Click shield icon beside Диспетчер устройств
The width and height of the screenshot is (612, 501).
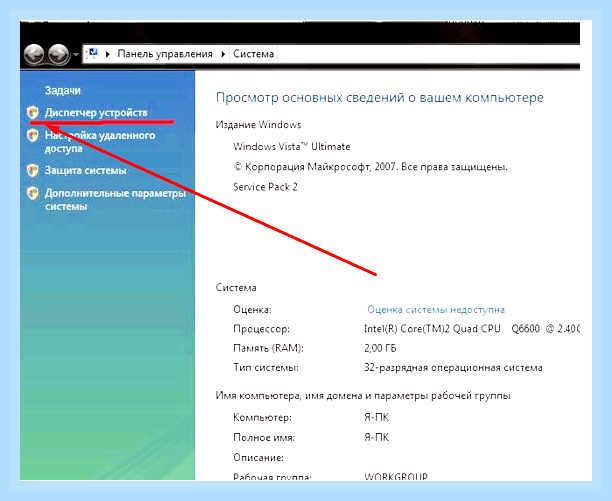[x=33, y=113]
